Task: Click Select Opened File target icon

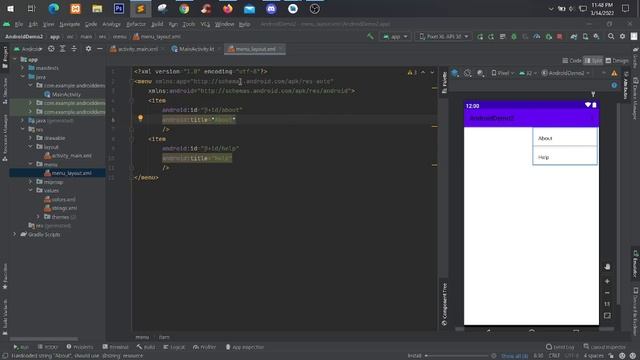Action: 51,49
